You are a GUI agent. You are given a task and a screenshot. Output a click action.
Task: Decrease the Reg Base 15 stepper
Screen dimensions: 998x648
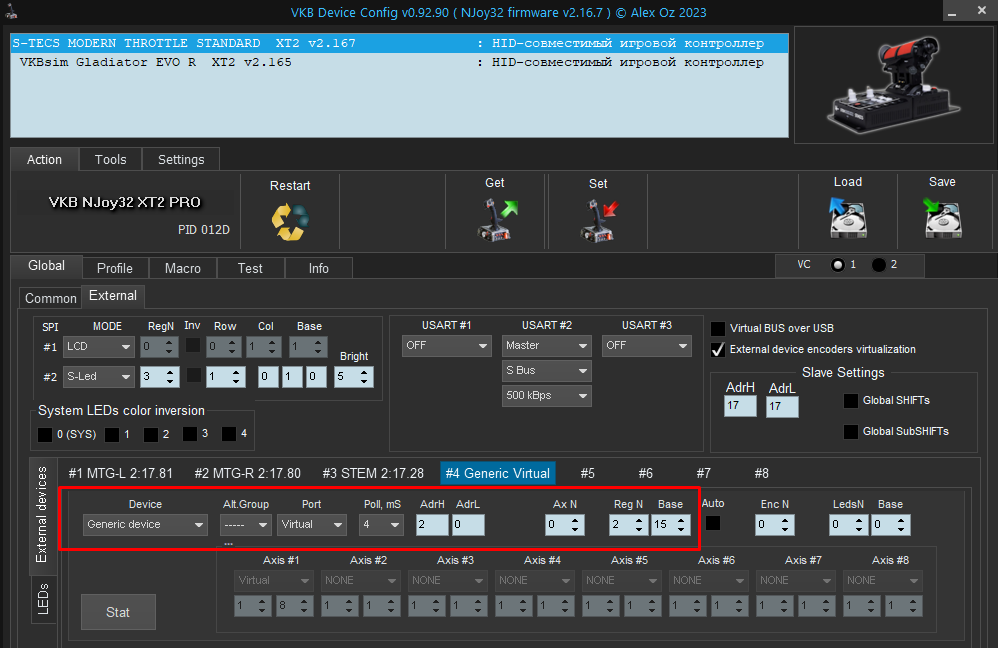[681, 530]
